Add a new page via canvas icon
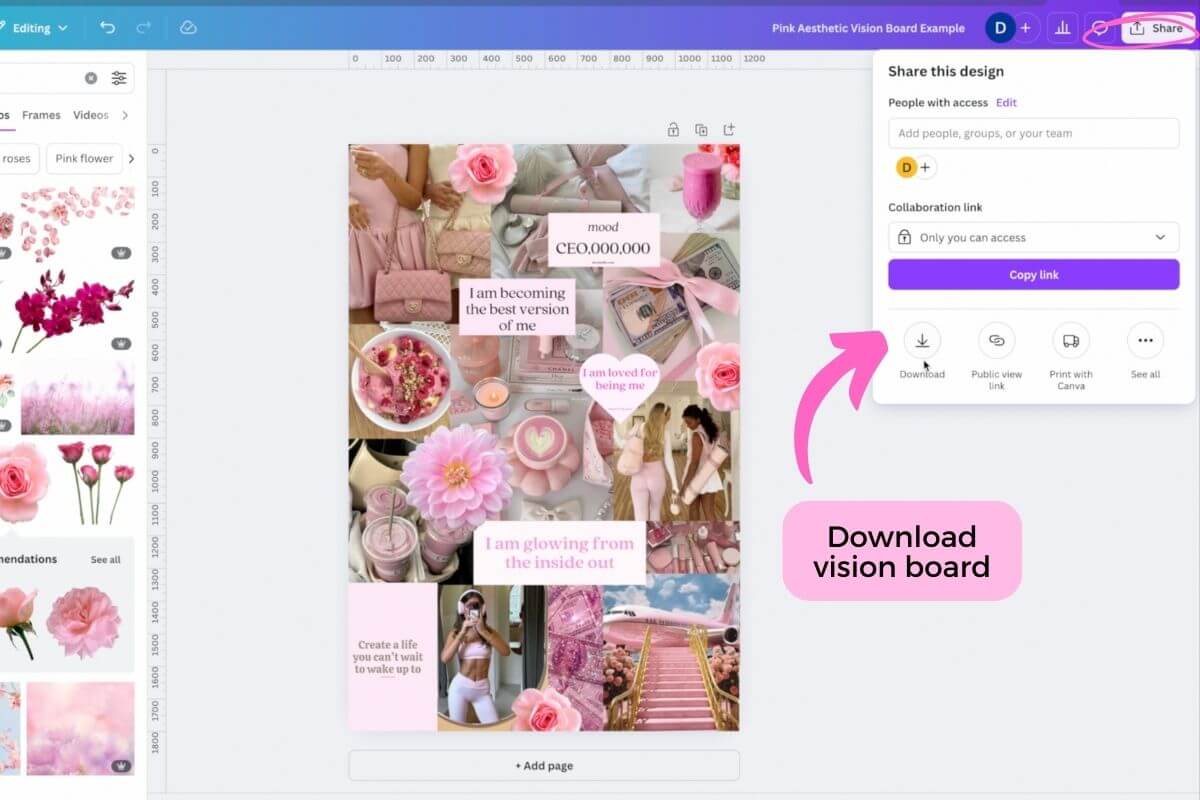The width and height of the screenshot is (1200, 800). [x=729, y=129]
